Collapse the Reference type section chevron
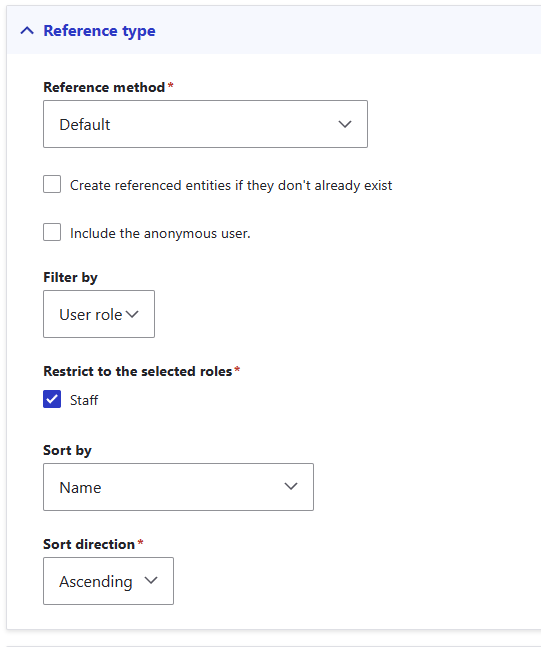The image size is (541, 647). click(27, 31)
